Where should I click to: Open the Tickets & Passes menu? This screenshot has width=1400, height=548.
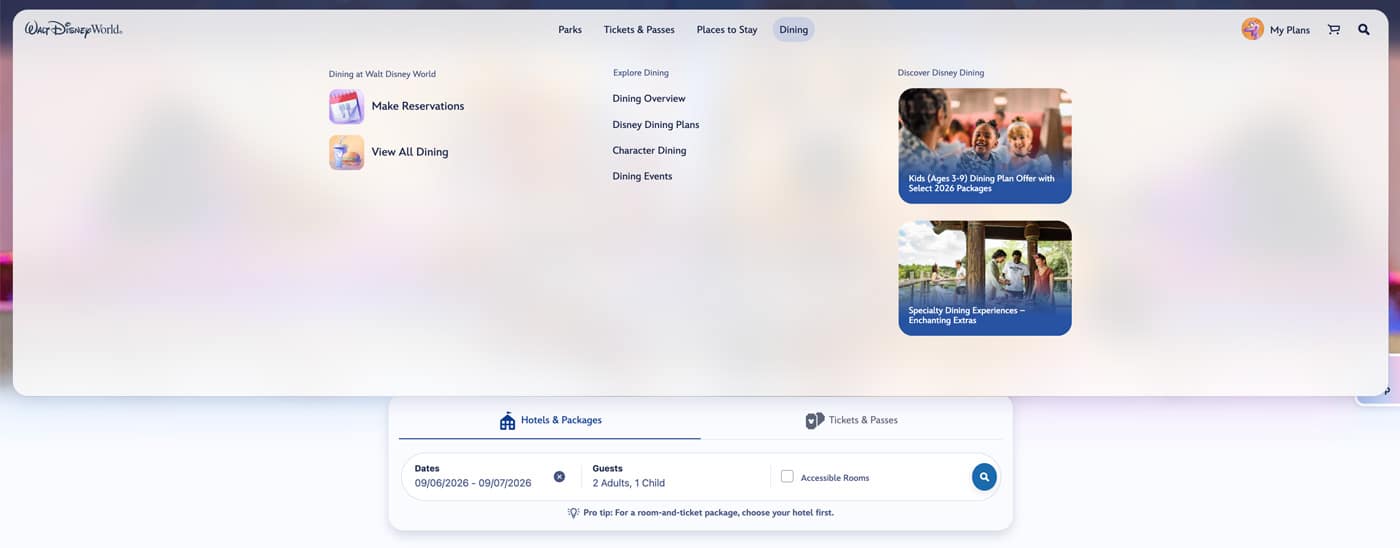(x=639, y=30)
